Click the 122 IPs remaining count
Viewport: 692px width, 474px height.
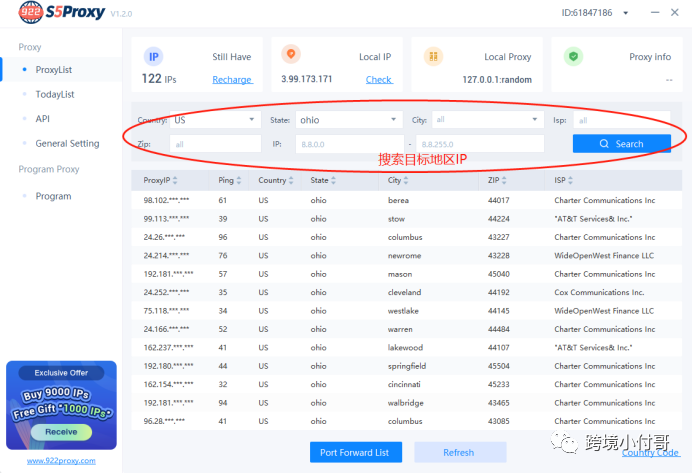click(159, 79)
